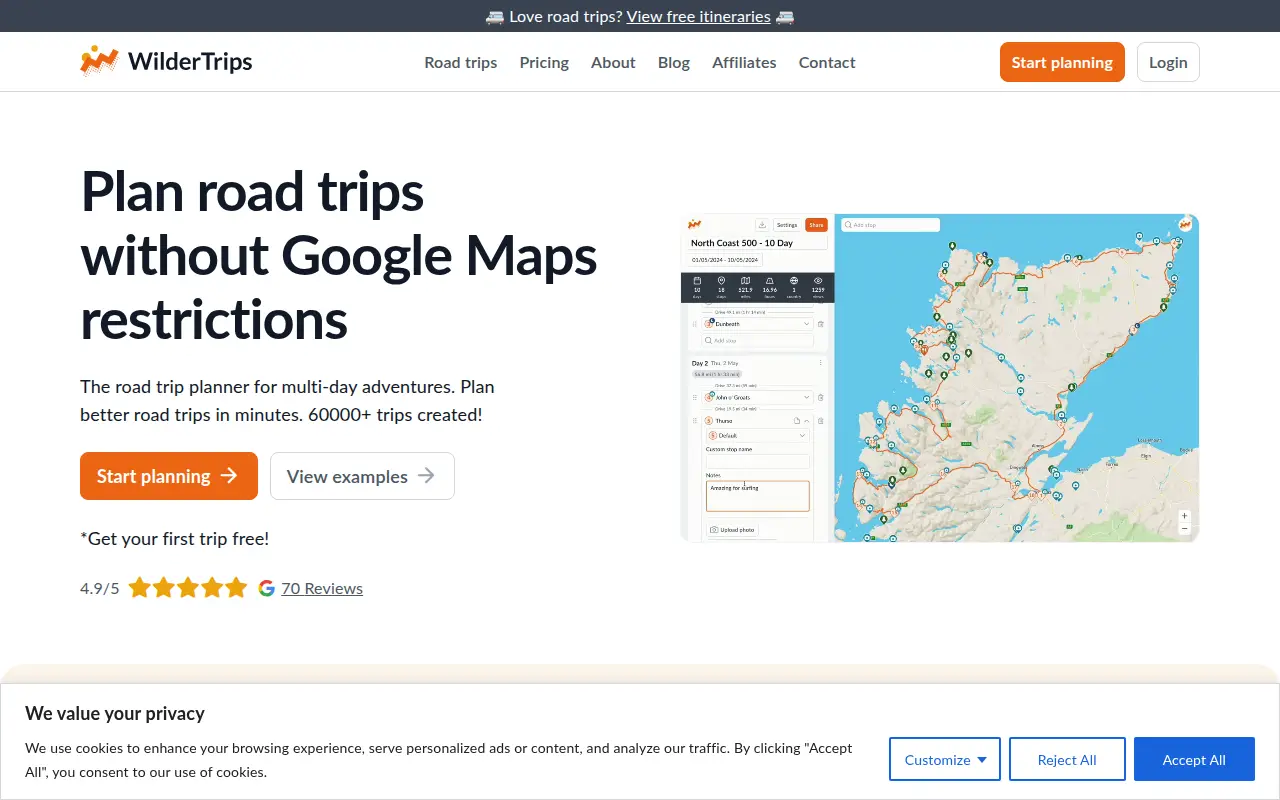
Task: Click the WilderTrips logo icon
Action: pyautogui.click(x=99, y=62)
